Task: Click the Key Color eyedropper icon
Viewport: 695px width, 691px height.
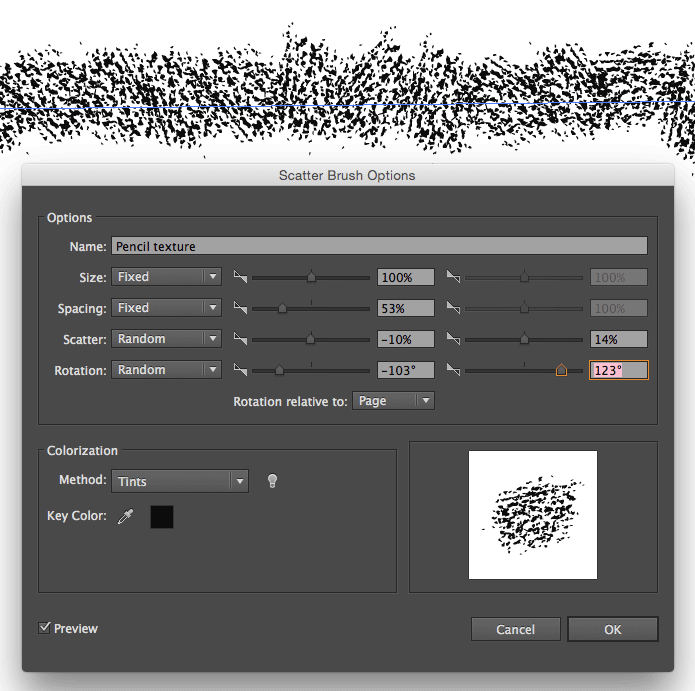Action: 126,517
